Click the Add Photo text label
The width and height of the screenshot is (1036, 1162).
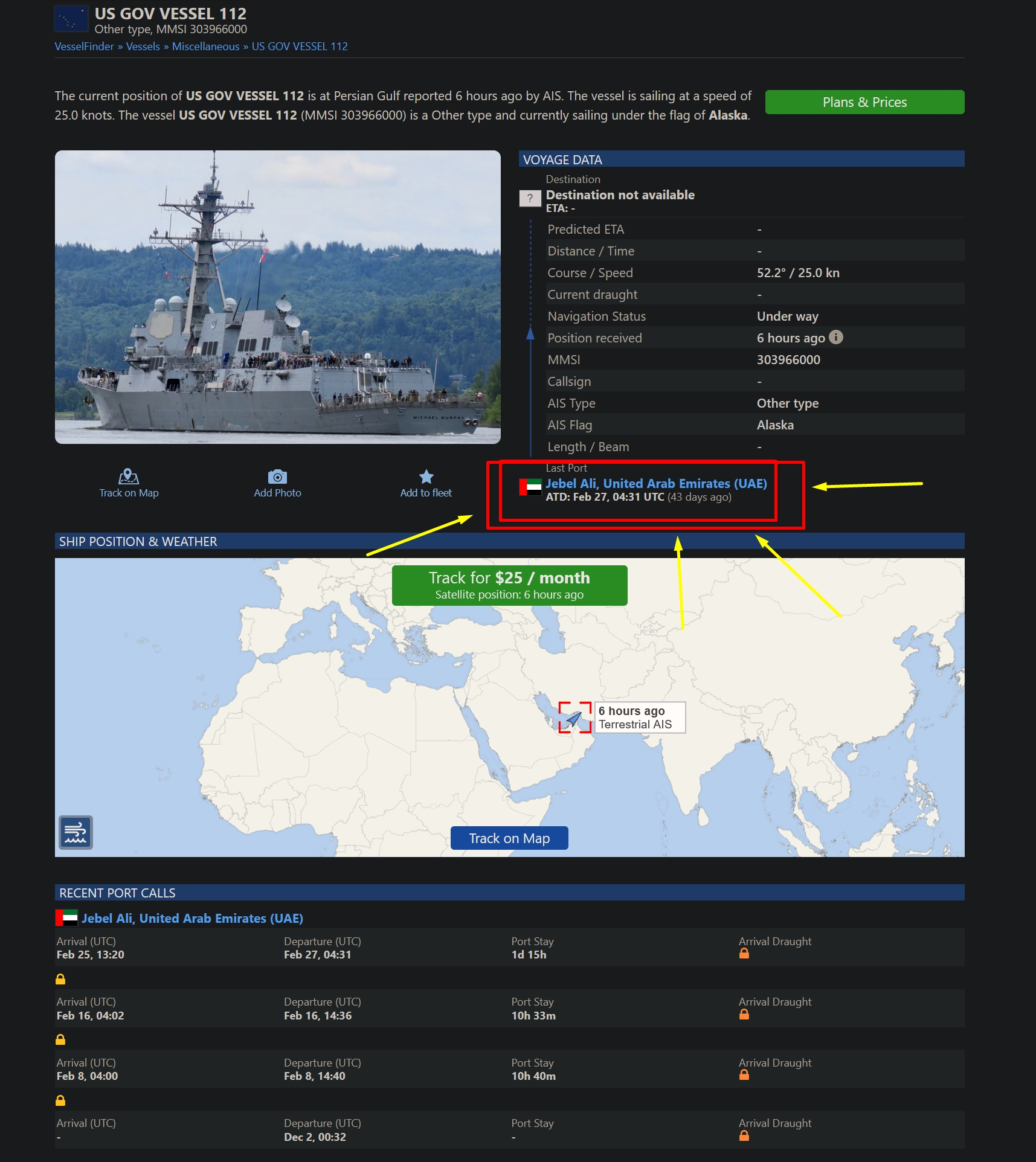[x=277, y=493]
